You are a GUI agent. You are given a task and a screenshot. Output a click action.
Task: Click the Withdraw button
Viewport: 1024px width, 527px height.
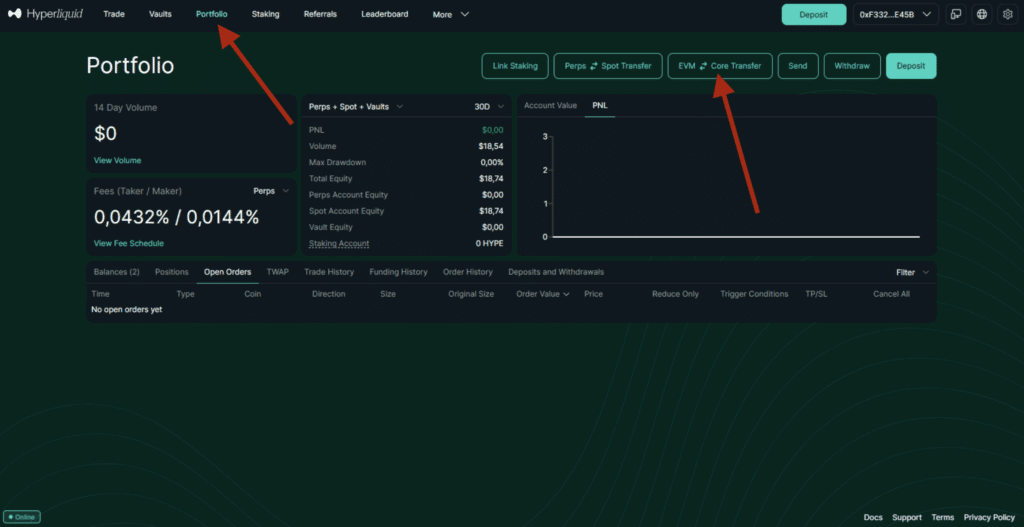pos(852,66)
